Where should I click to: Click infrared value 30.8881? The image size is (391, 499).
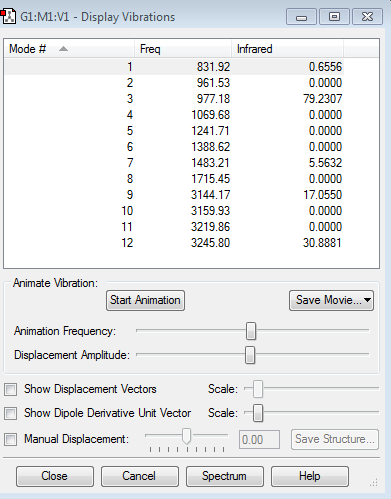point(322,243)
